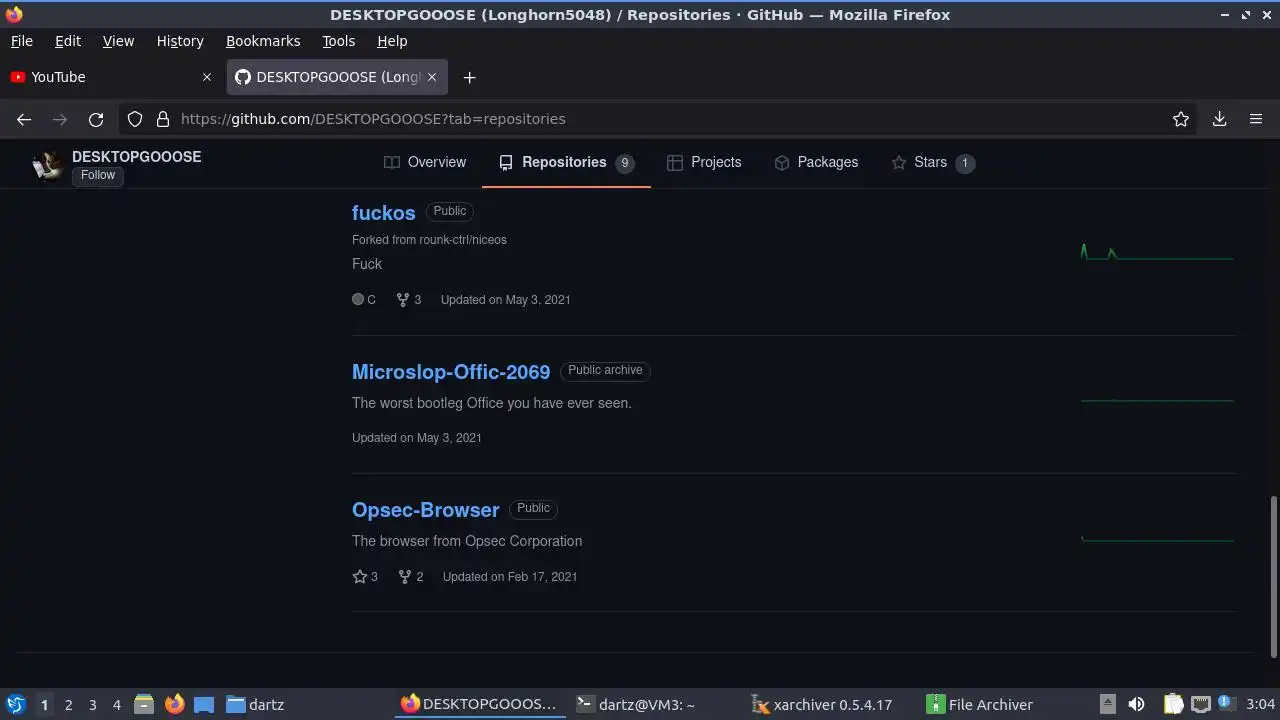Screen dimensions: 1280x720
Task: Click the update notification tray icon
Action: coord(1226,704)
